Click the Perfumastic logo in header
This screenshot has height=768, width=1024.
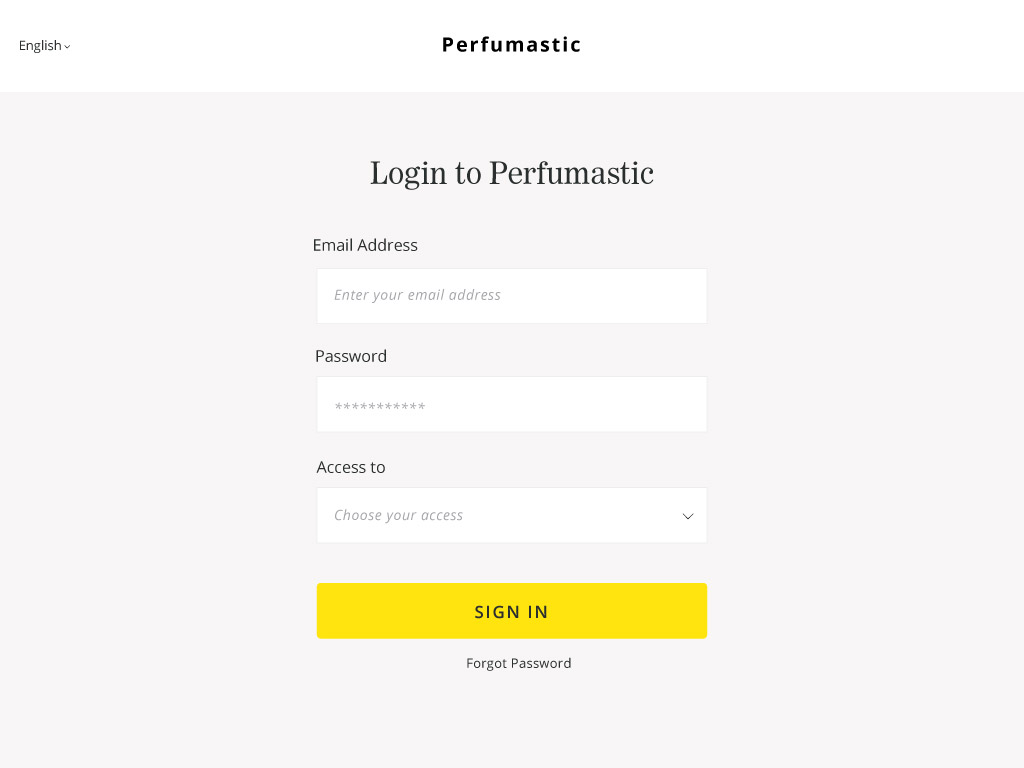tap(511, 44)
